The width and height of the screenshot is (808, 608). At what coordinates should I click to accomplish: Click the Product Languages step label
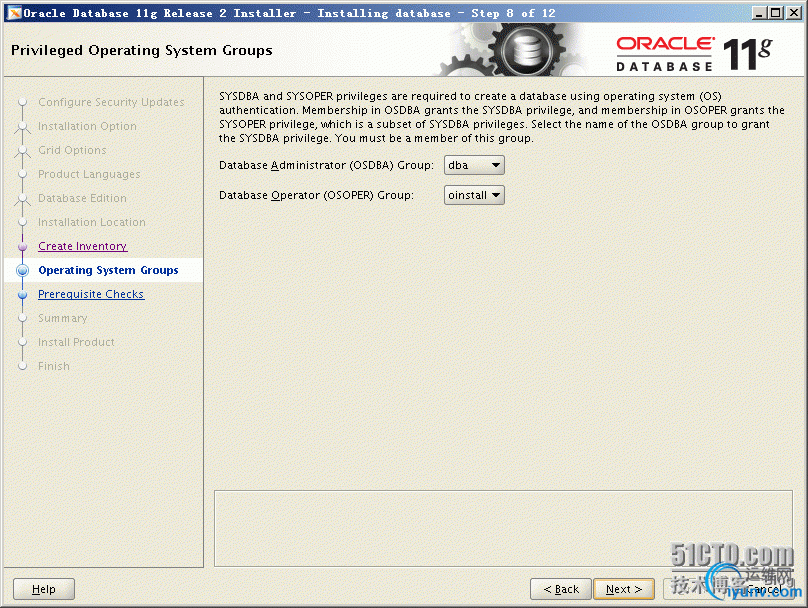(x=89, y=174)
